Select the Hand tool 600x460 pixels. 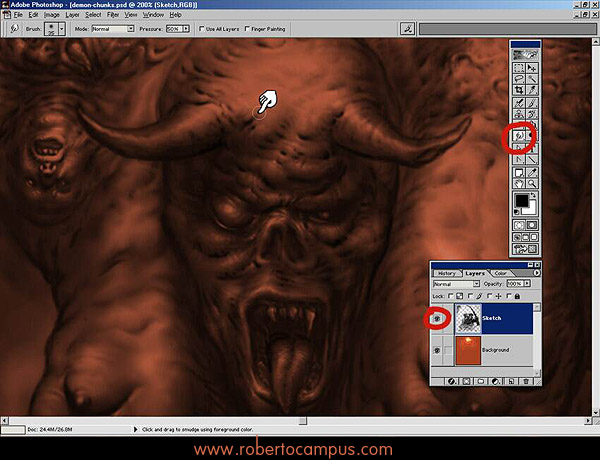point(519,184)
